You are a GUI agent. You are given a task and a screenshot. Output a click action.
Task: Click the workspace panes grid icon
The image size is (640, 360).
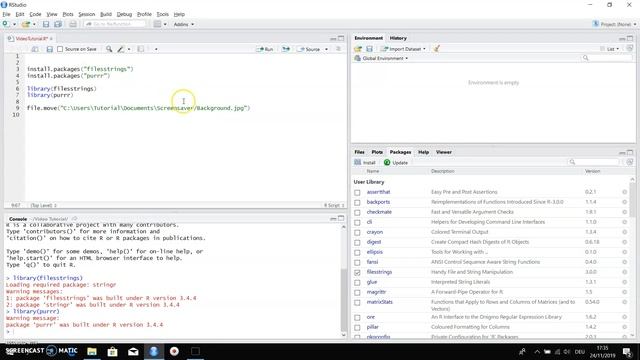pos(158,24)
